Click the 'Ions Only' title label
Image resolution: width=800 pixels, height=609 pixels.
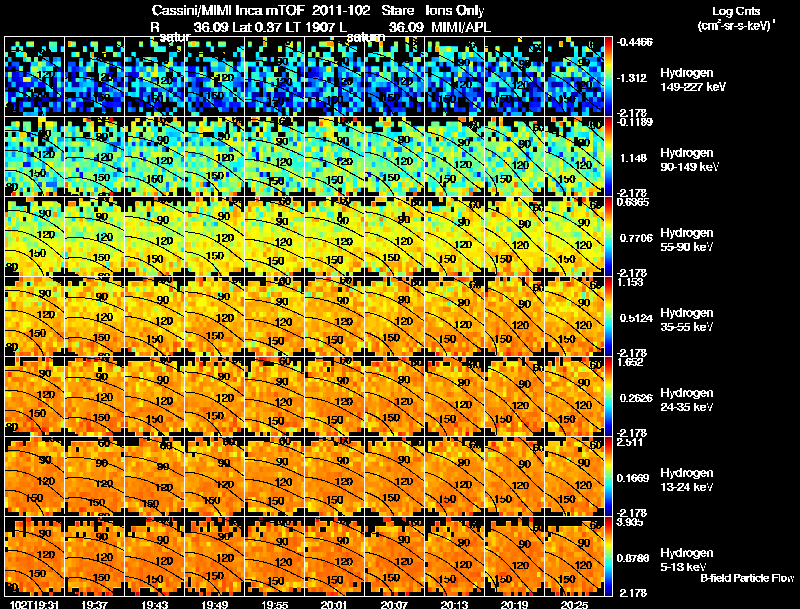point(455,11)
